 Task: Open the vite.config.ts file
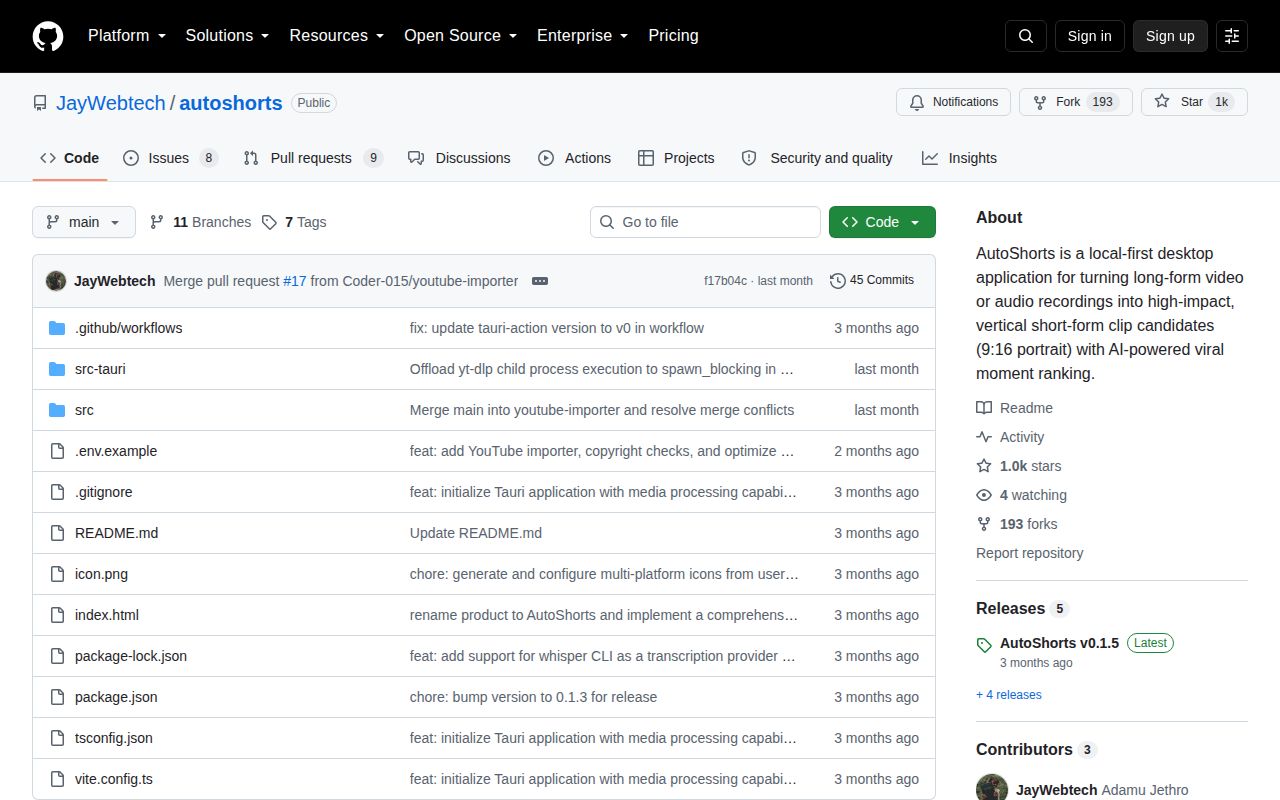tap(114, 779)
